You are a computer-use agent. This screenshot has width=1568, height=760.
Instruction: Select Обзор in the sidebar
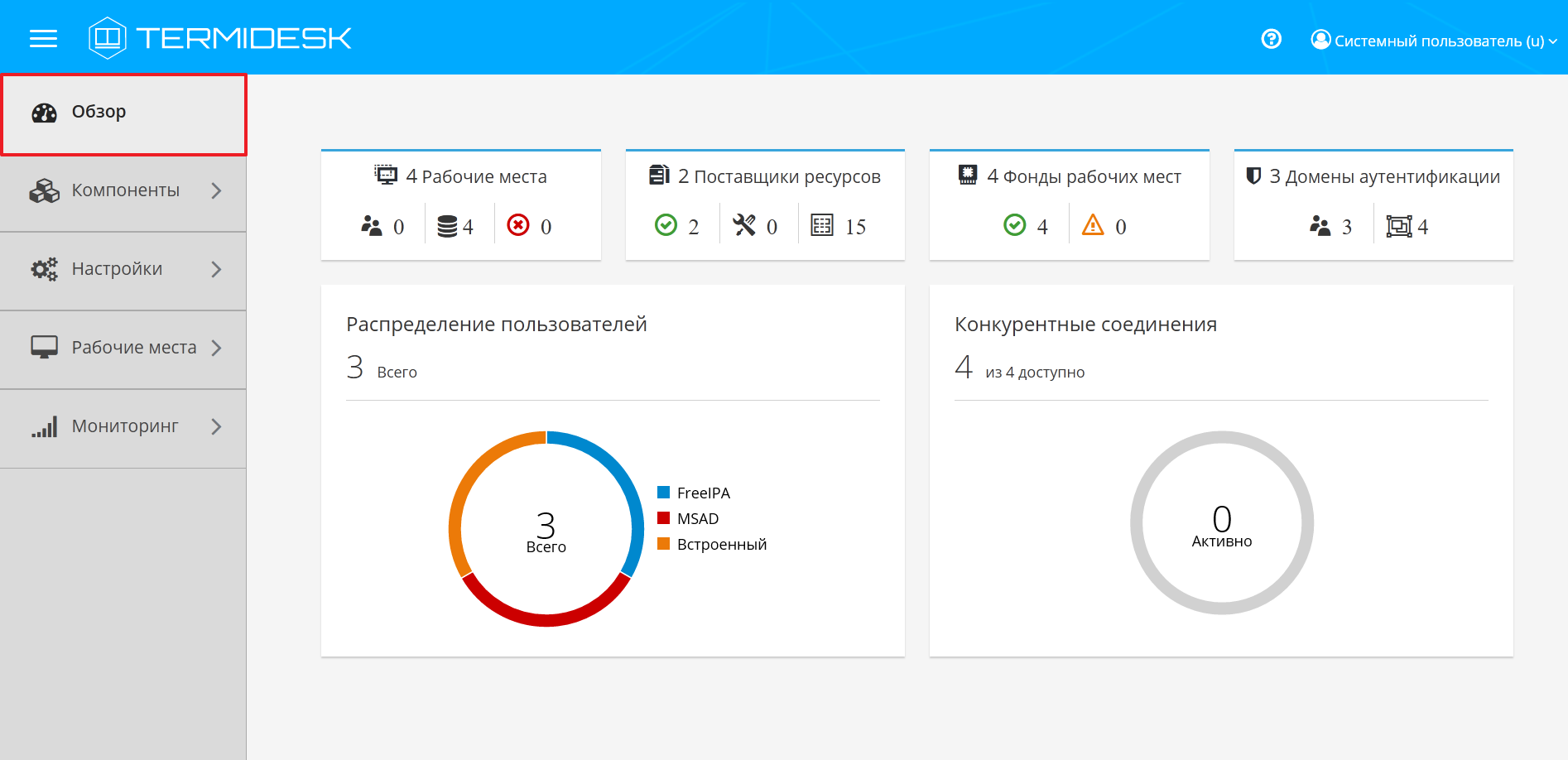pyautogui.click(x=124, y=113)
